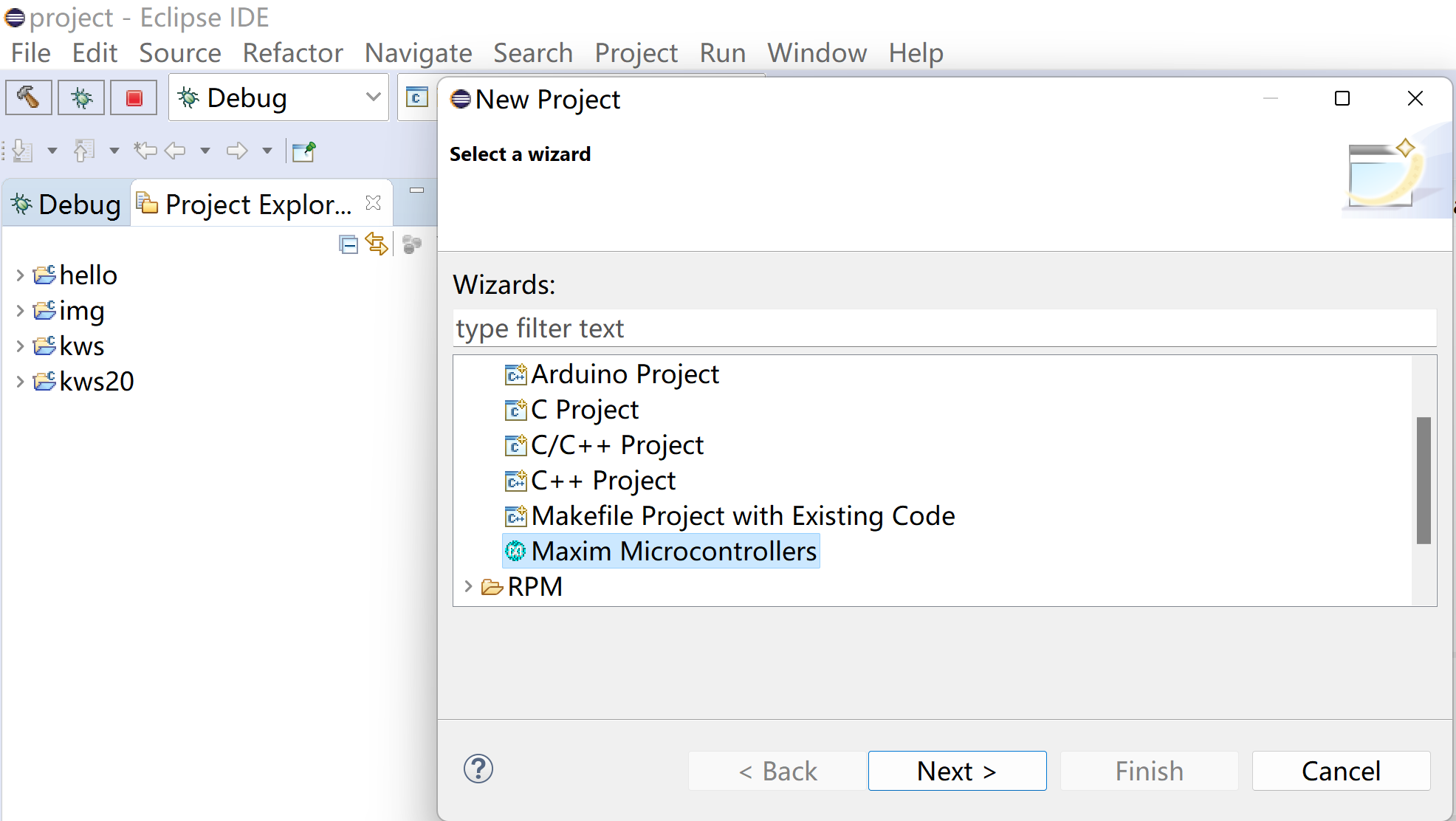Click the filter text input field

943,328
